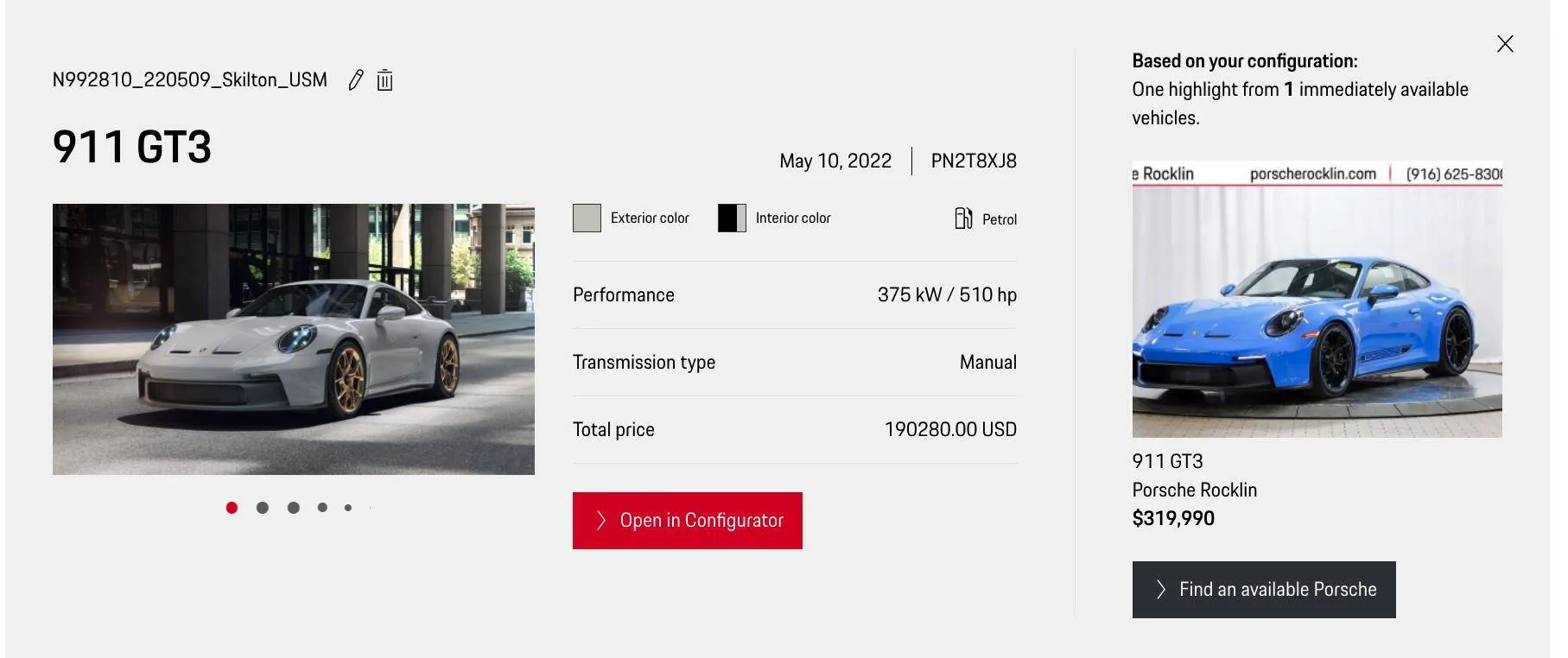Open the gray 911 GT3 preview image

[294, 339]
